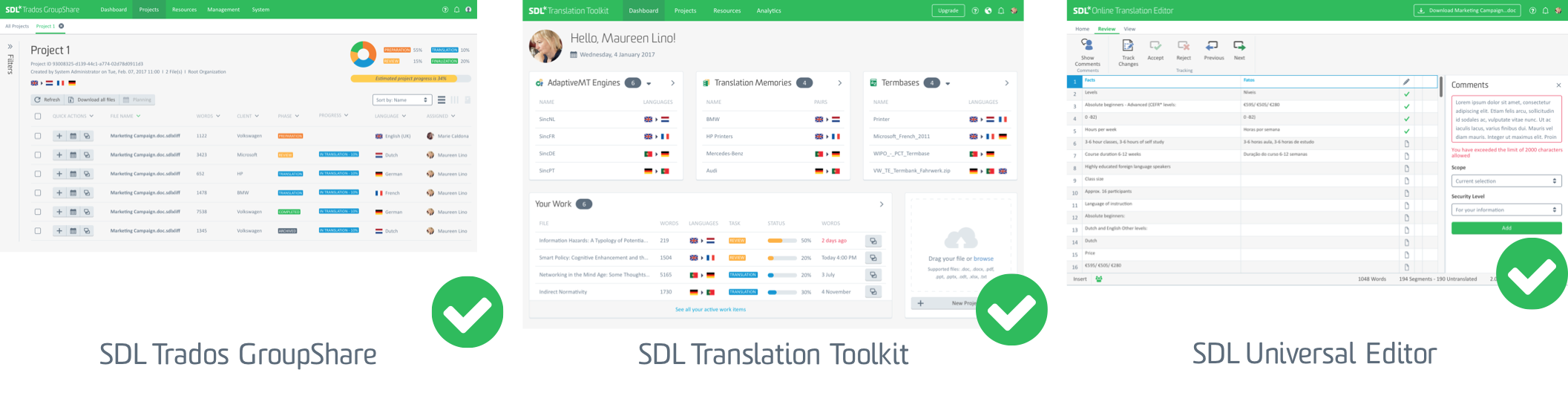Viewport: 1568px width, 396px height.
Task: Open editor icon in the Volkswagen 1345 row
Action: [87, 231]
